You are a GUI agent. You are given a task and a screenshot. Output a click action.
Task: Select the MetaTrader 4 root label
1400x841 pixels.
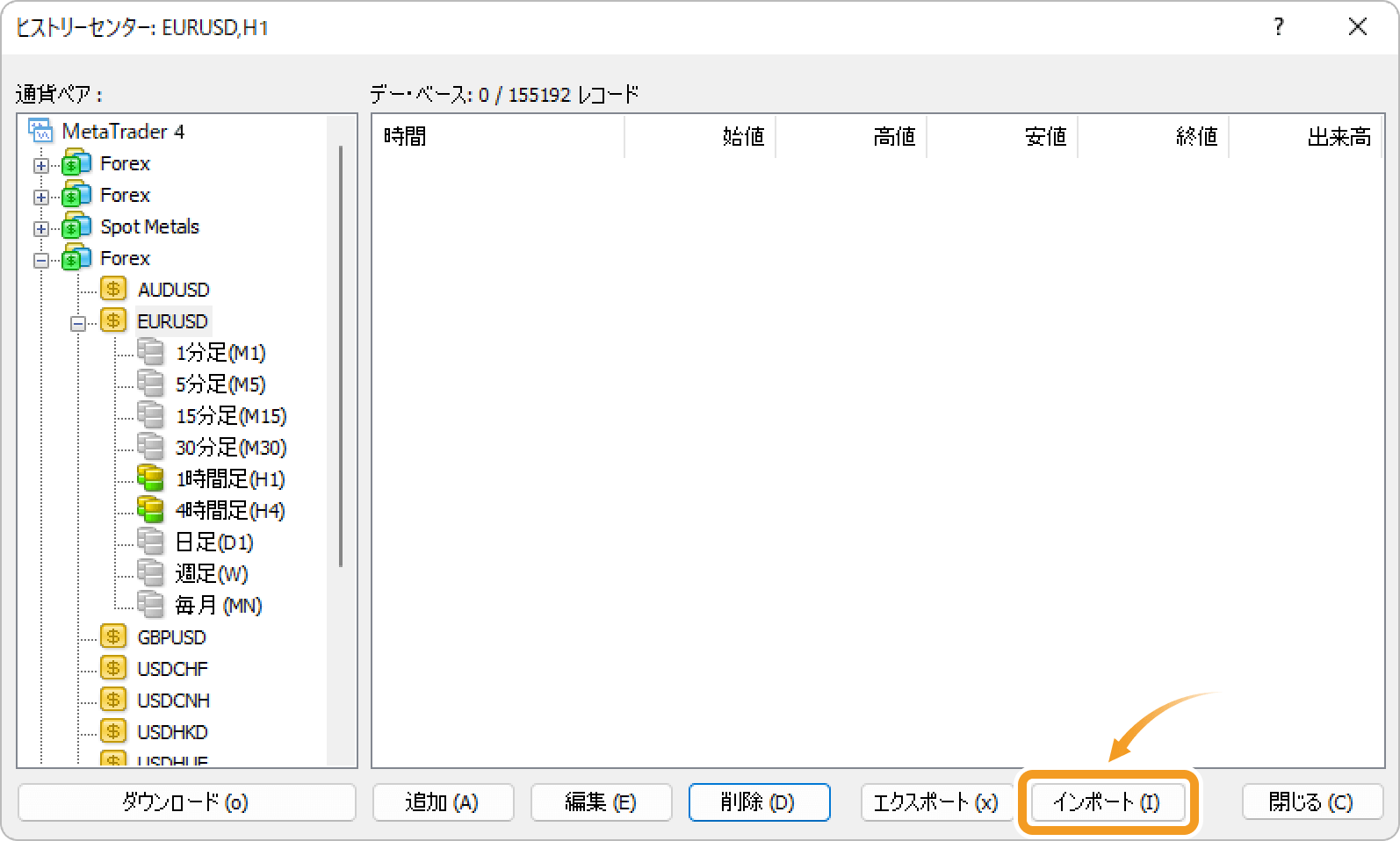tap(123, 132)
